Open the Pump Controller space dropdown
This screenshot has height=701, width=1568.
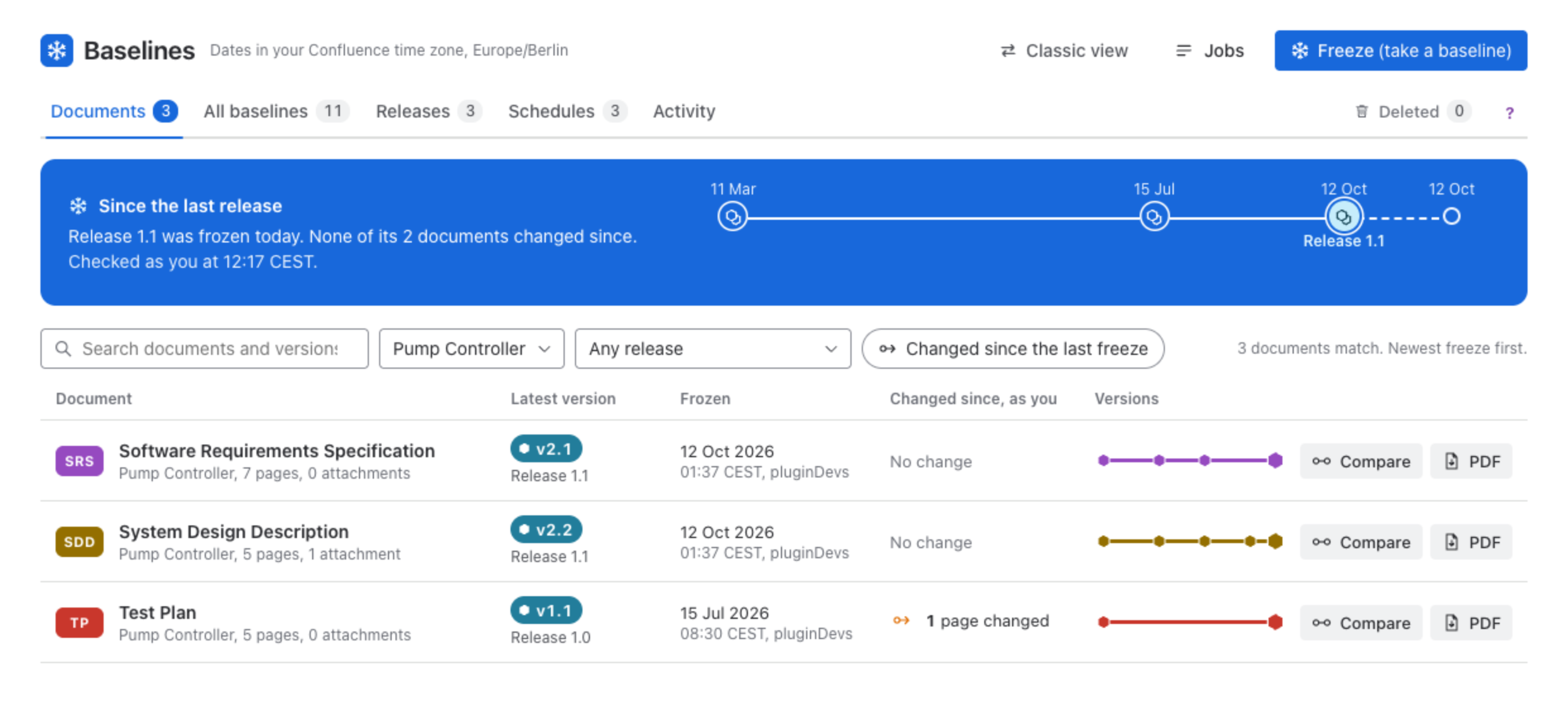471,349
